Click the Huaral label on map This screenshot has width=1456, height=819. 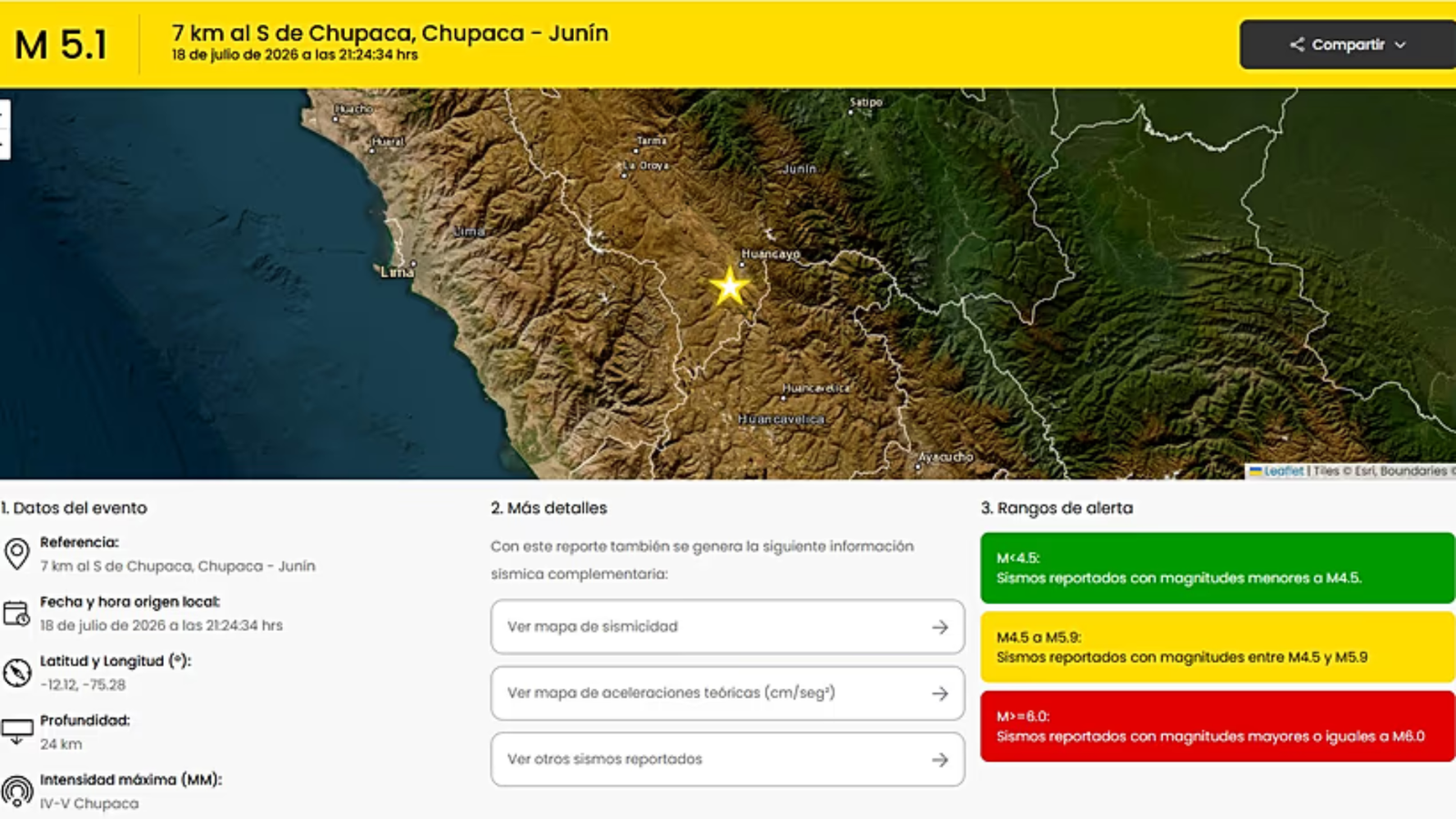[x=388, y=141]
